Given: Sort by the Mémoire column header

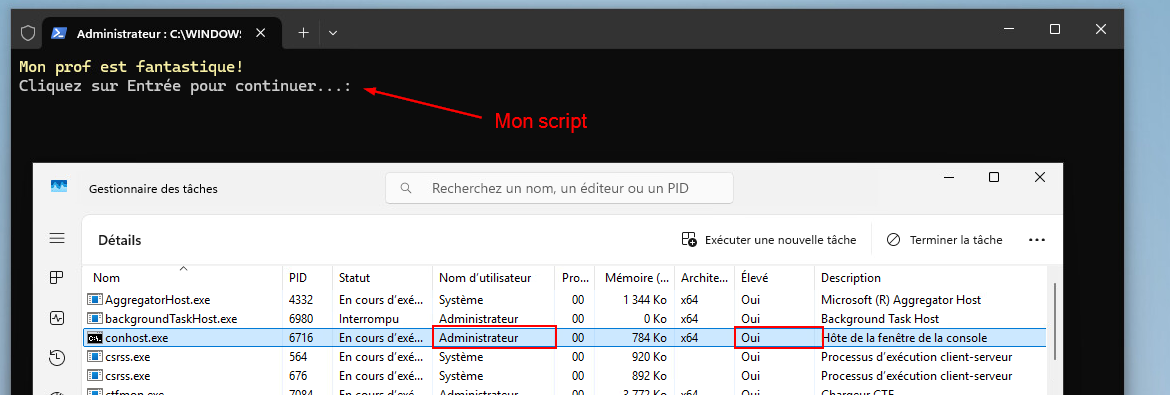Looking at the screenshot, I should pos(634,278).
